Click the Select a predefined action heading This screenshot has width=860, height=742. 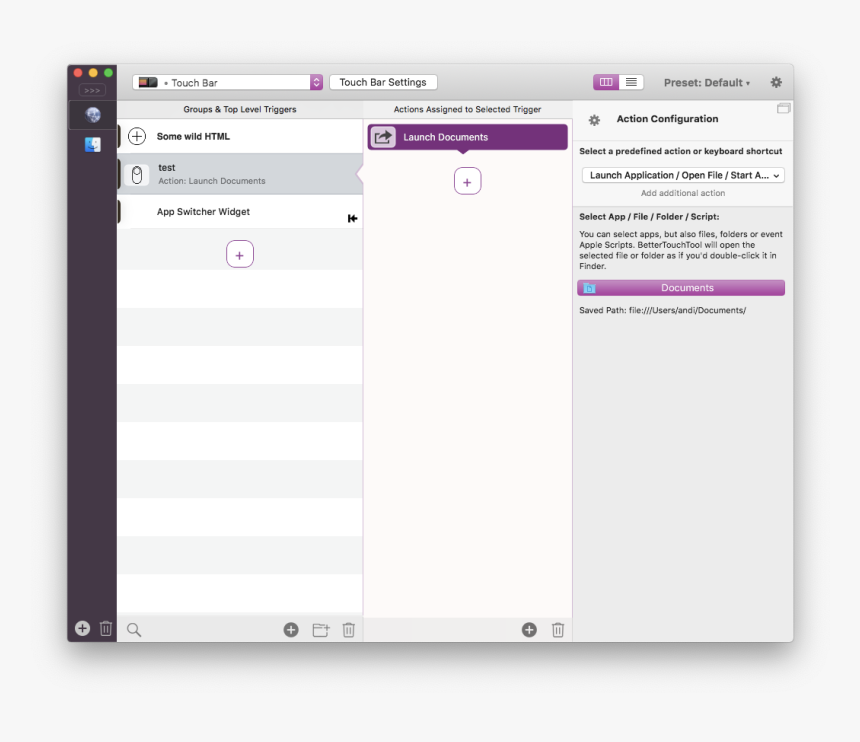(681, 151)
